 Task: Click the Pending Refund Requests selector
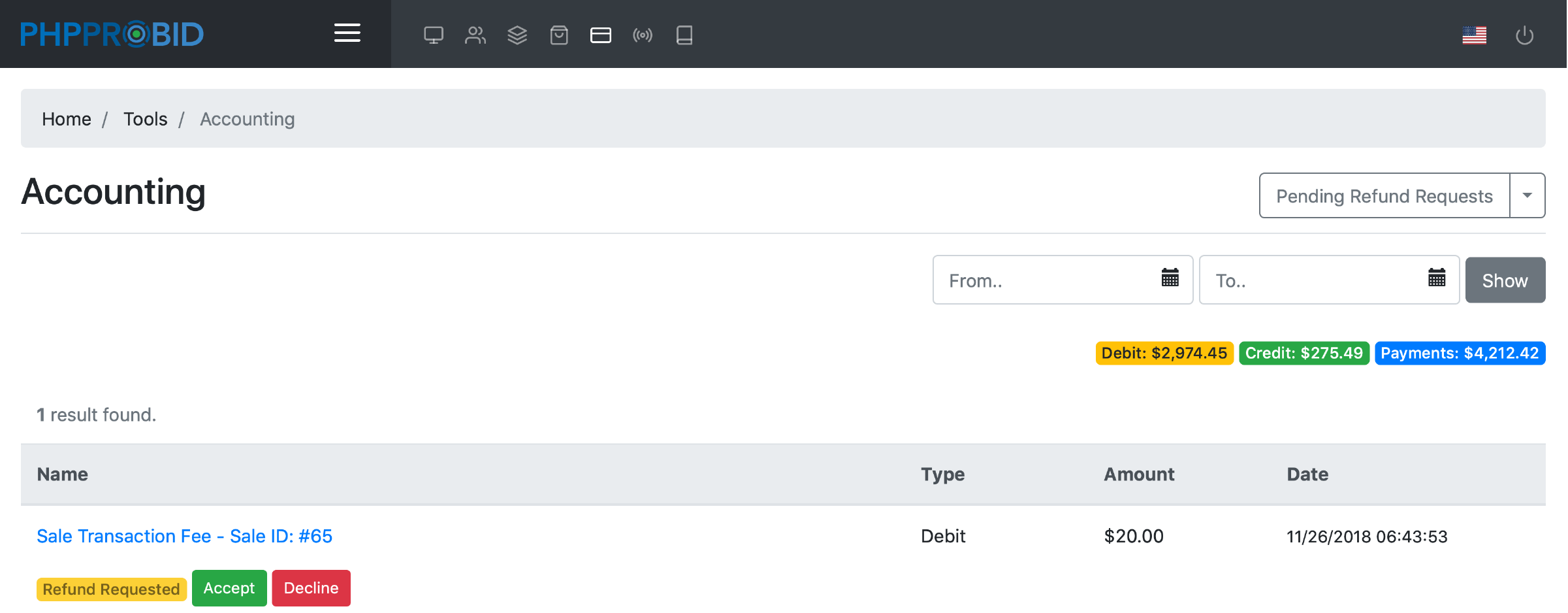[1384, 195]
